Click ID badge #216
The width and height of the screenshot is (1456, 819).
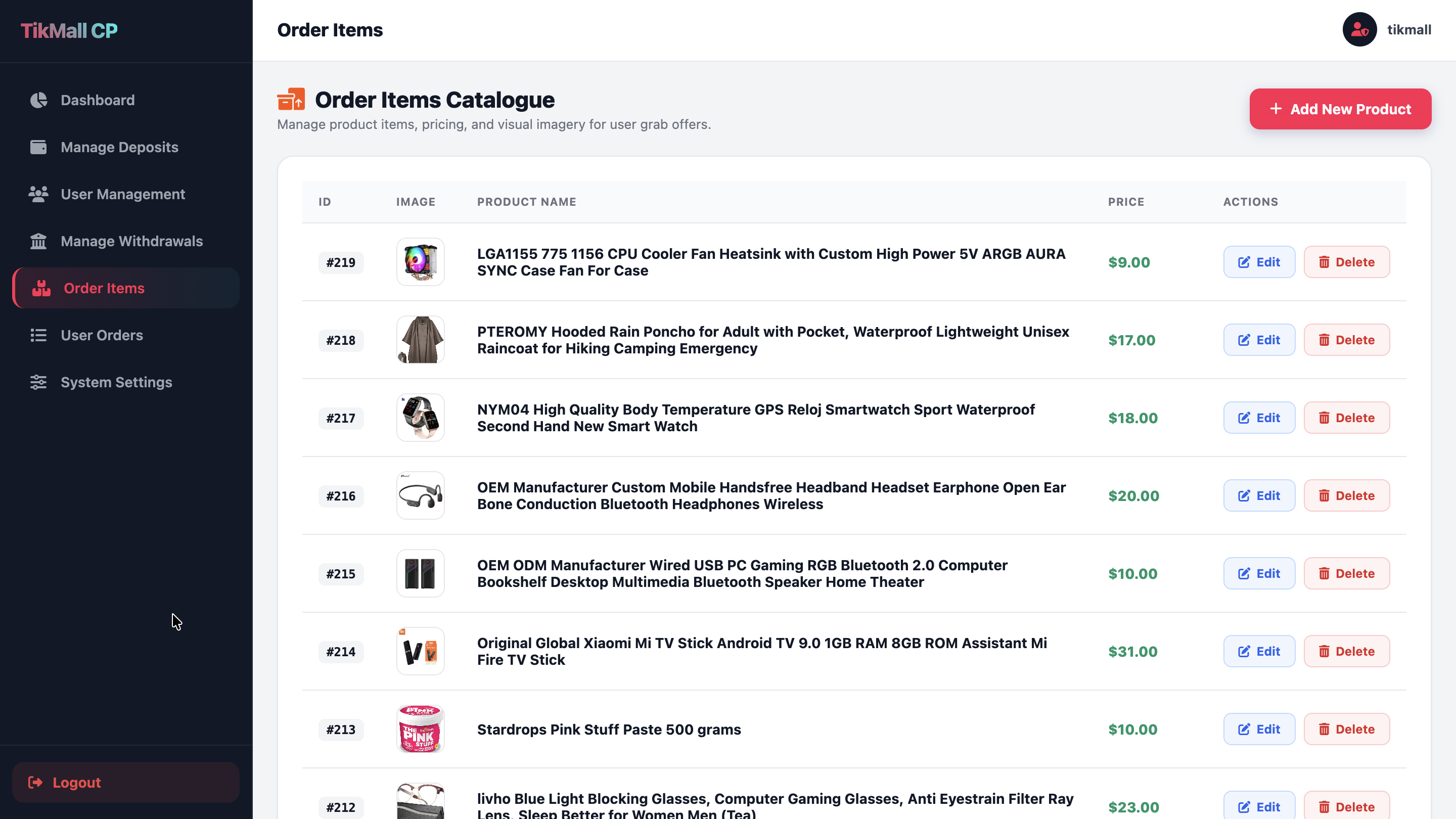[341, 495]
